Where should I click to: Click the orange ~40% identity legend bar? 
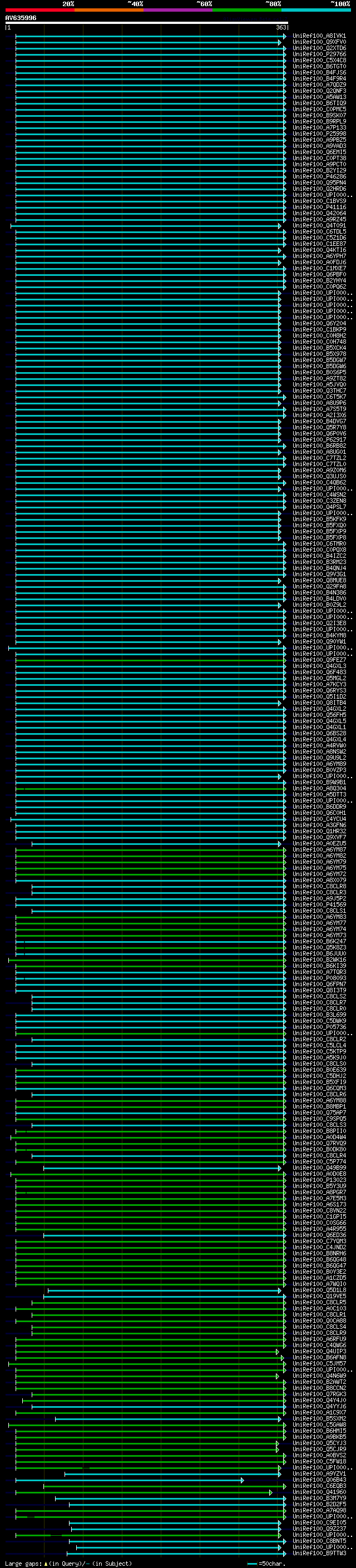[x=109, y=10]
